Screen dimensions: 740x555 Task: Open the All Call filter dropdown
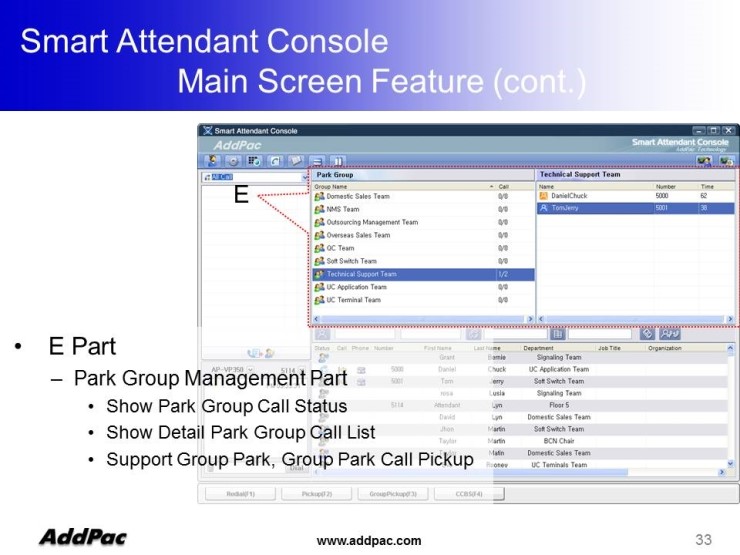click(x=305, y=177)
